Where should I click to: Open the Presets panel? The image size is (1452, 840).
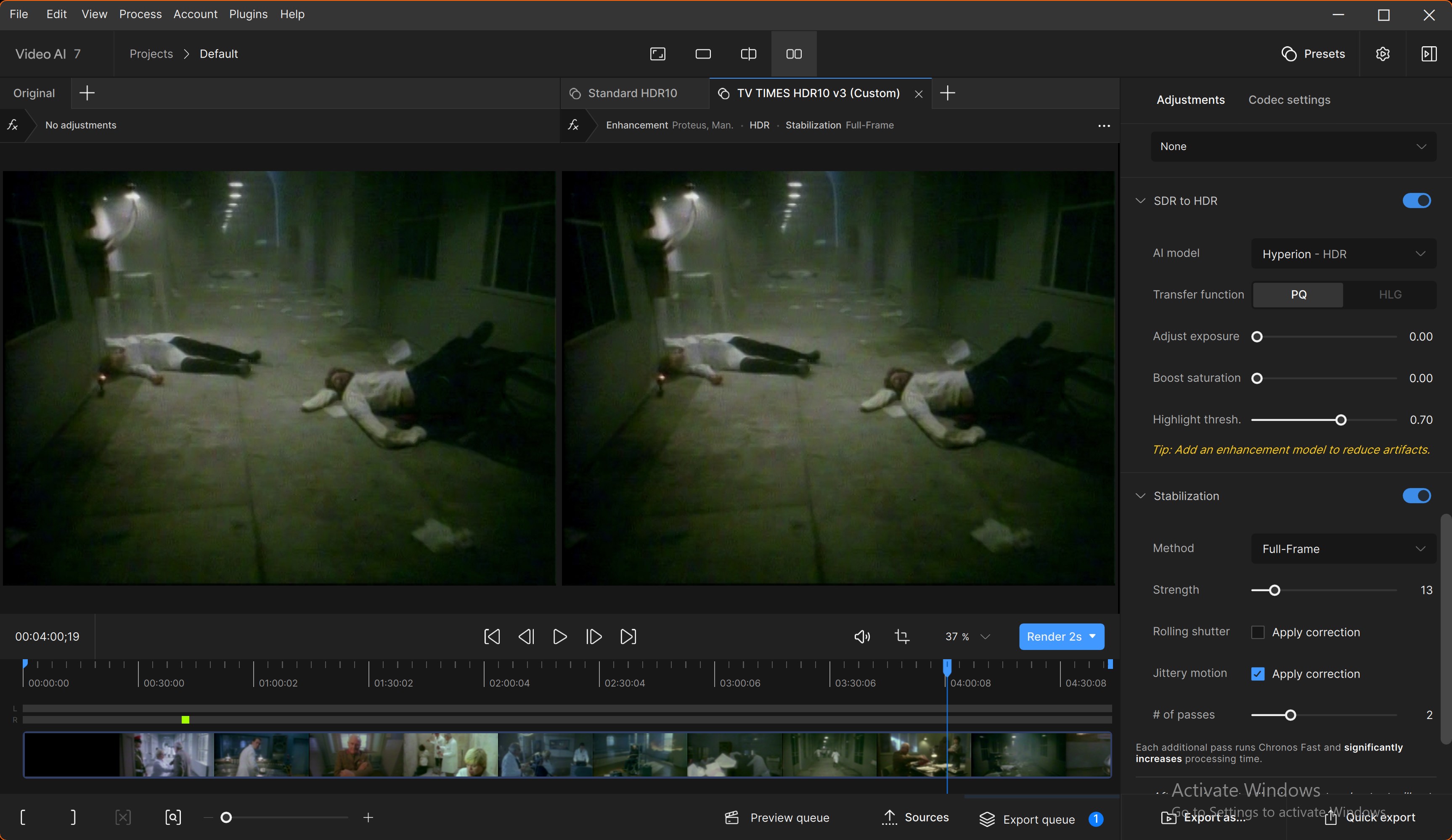point(1313,53)
